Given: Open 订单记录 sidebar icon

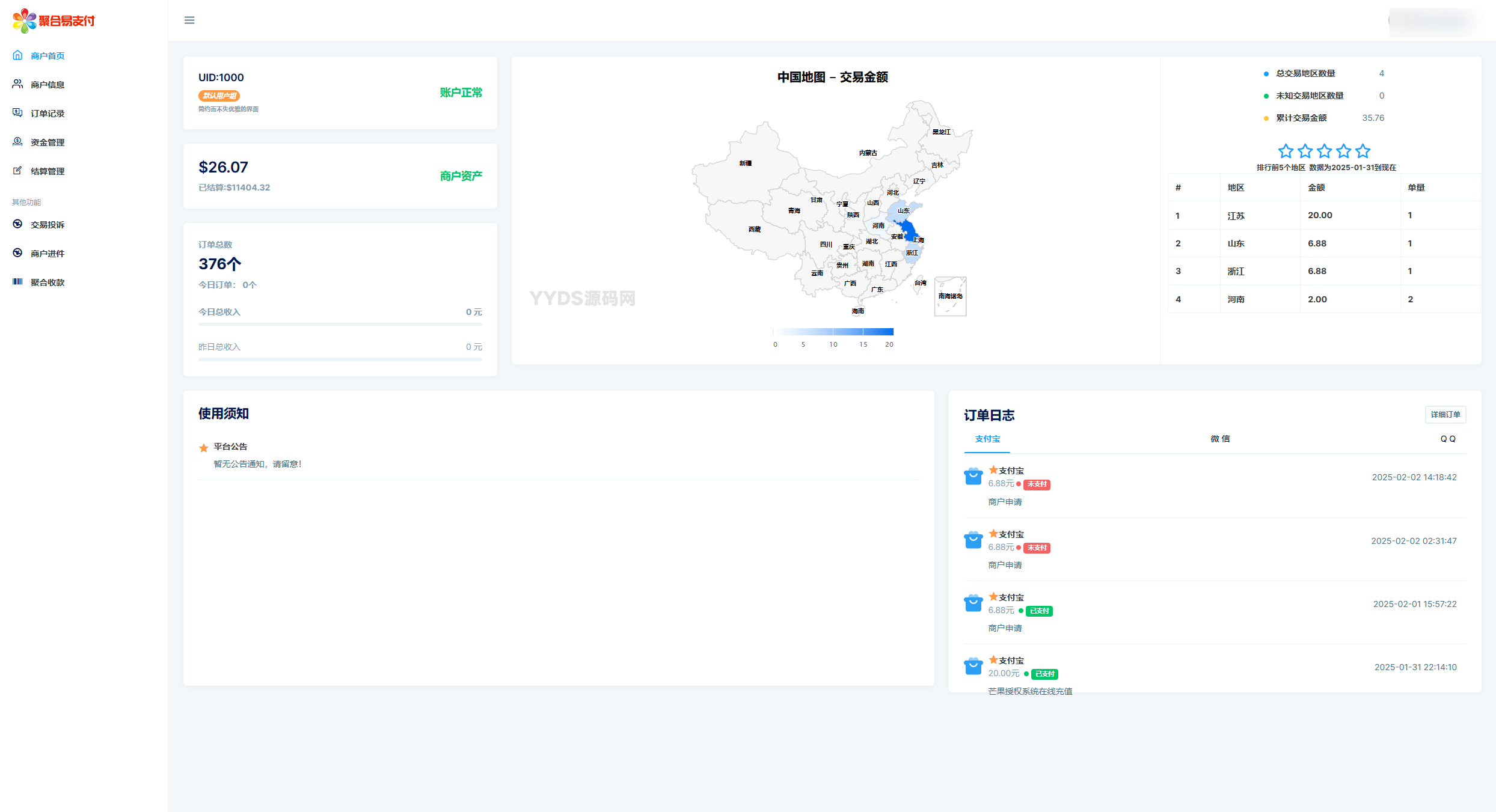Looking at the screenshot, I should click(x=17, y=113).
